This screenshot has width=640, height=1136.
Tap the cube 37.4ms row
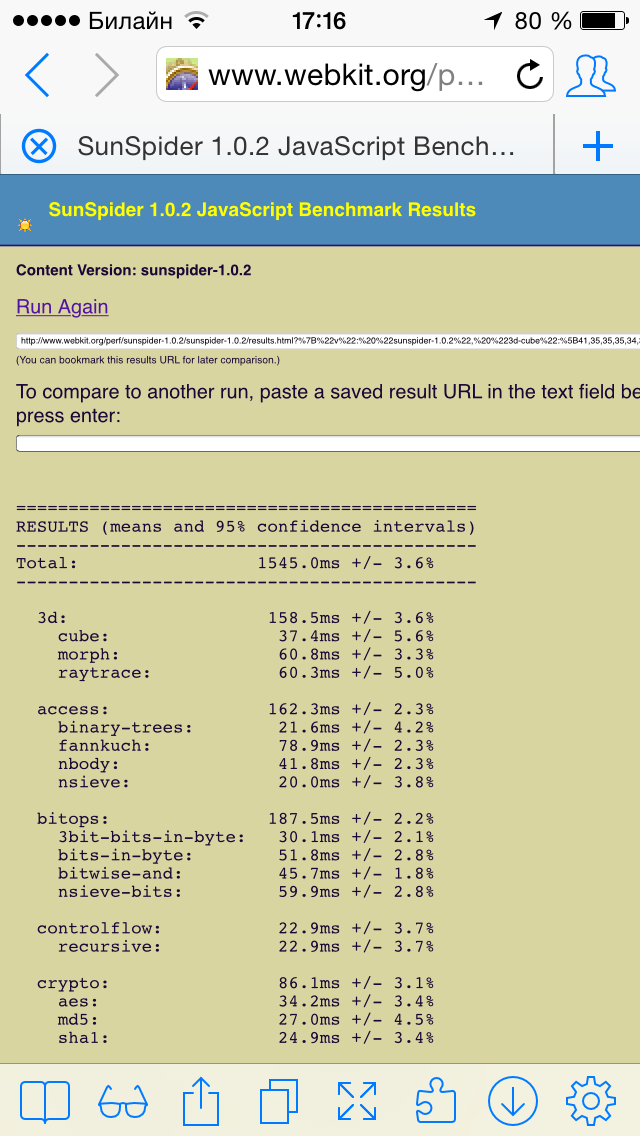246,636
